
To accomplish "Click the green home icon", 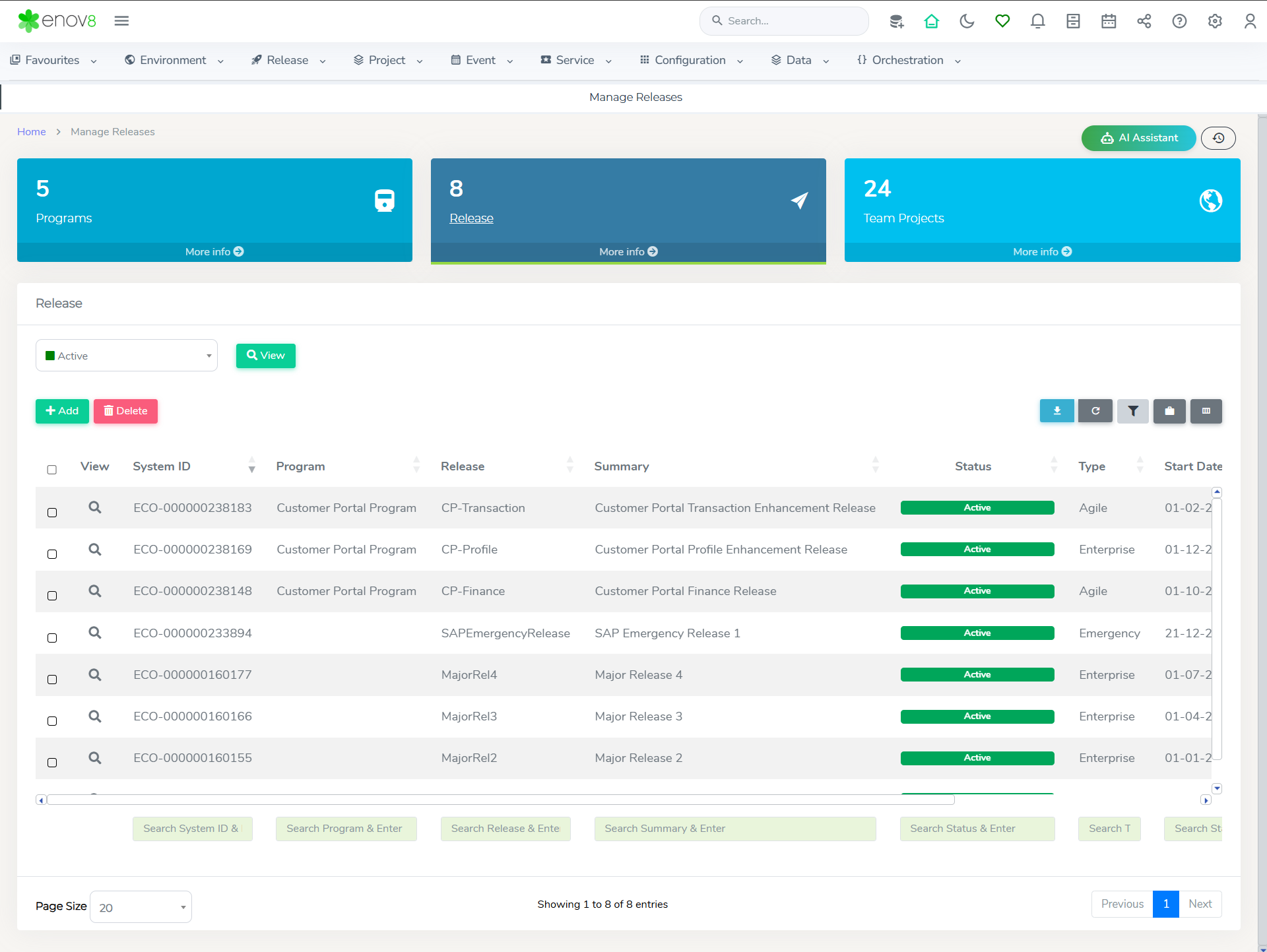I will tap(931, 21).
